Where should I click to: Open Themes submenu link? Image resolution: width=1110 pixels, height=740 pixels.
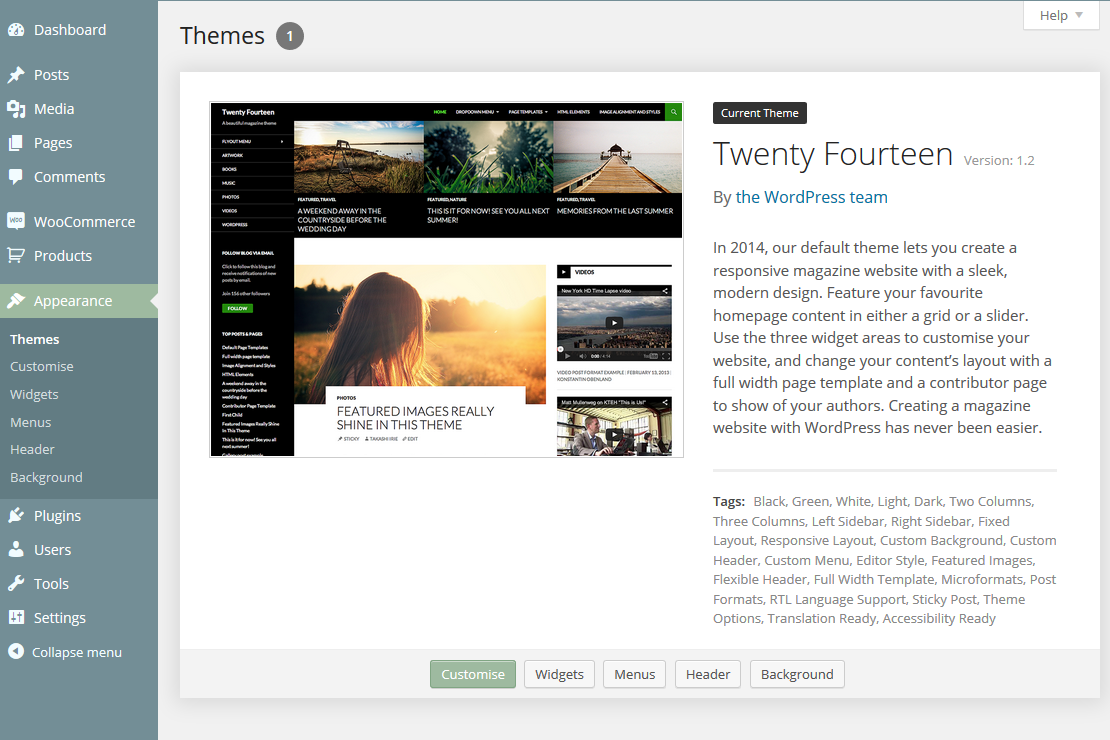(x=35, y=339)
